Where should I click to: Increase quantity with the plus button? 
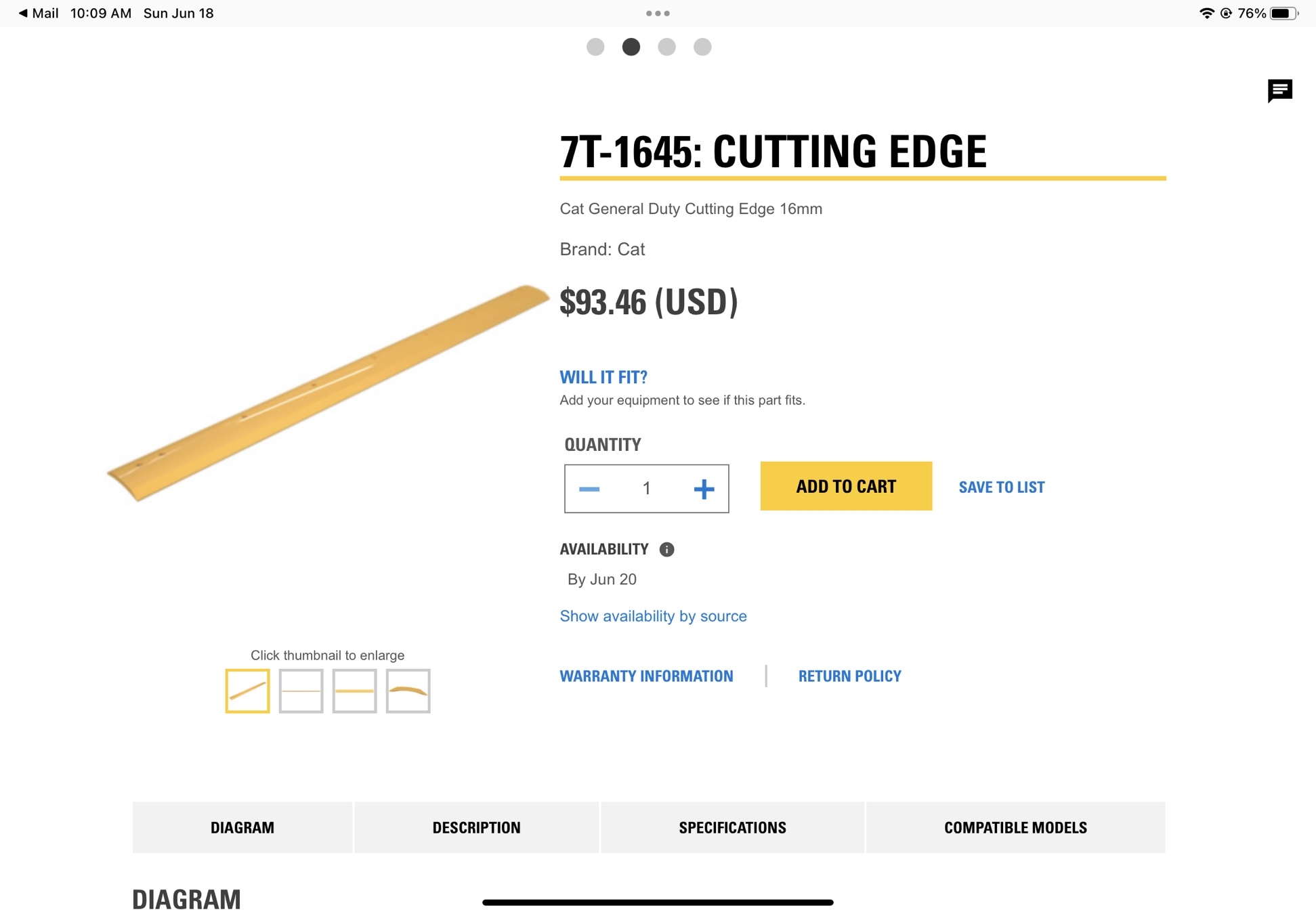click(x=704, y=489)
